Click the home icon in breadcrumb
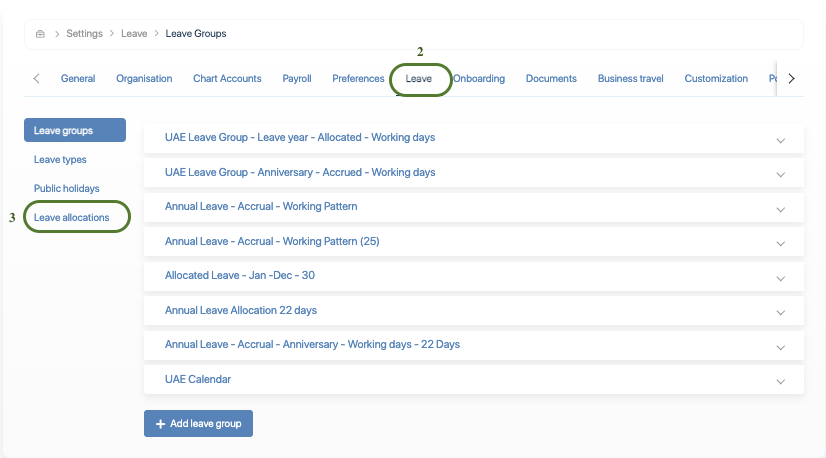Screen dimensions: 826x458 pos(40,34)
